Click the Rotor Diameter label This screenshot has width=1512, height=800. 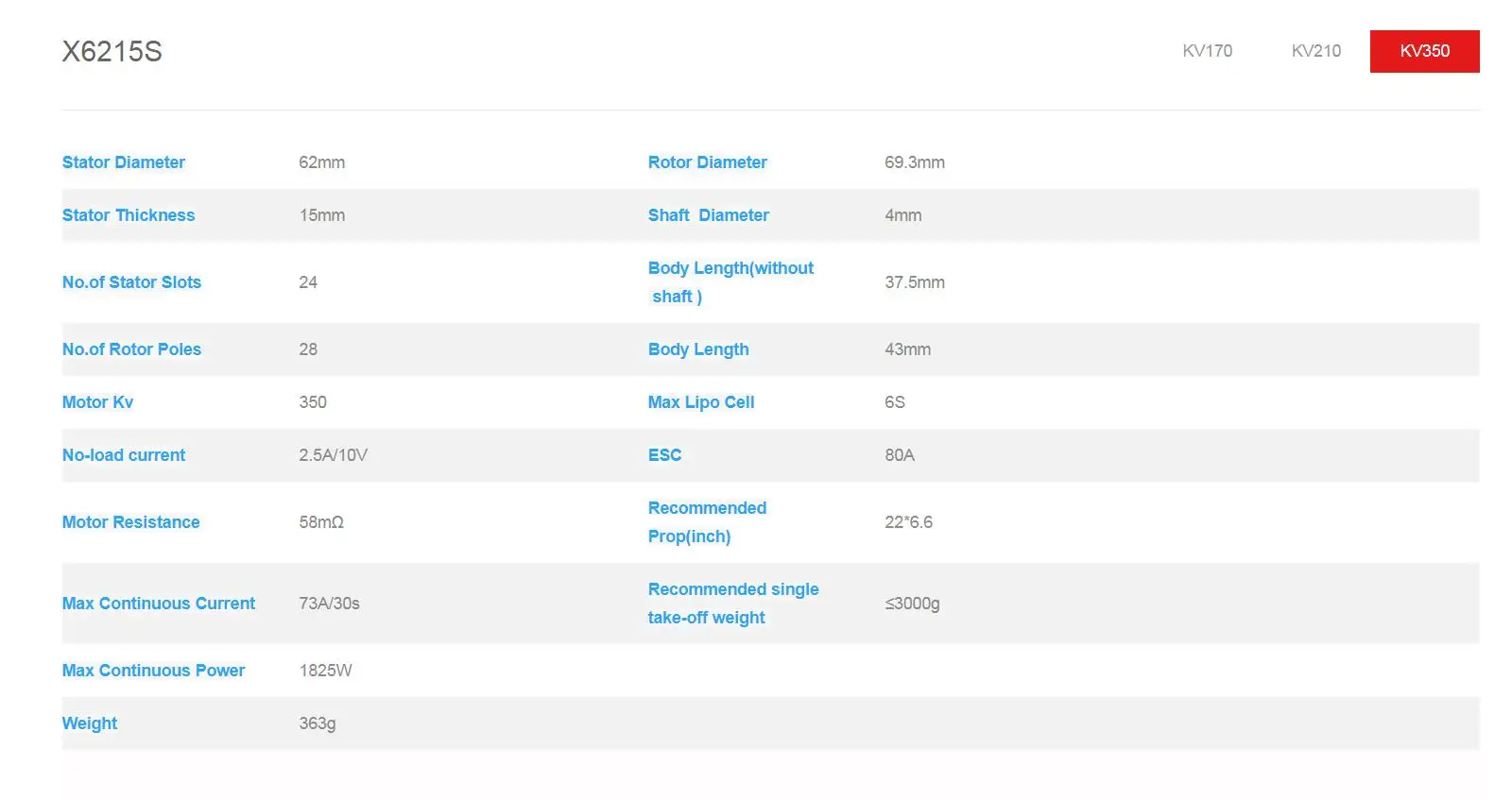click(707, 162)
